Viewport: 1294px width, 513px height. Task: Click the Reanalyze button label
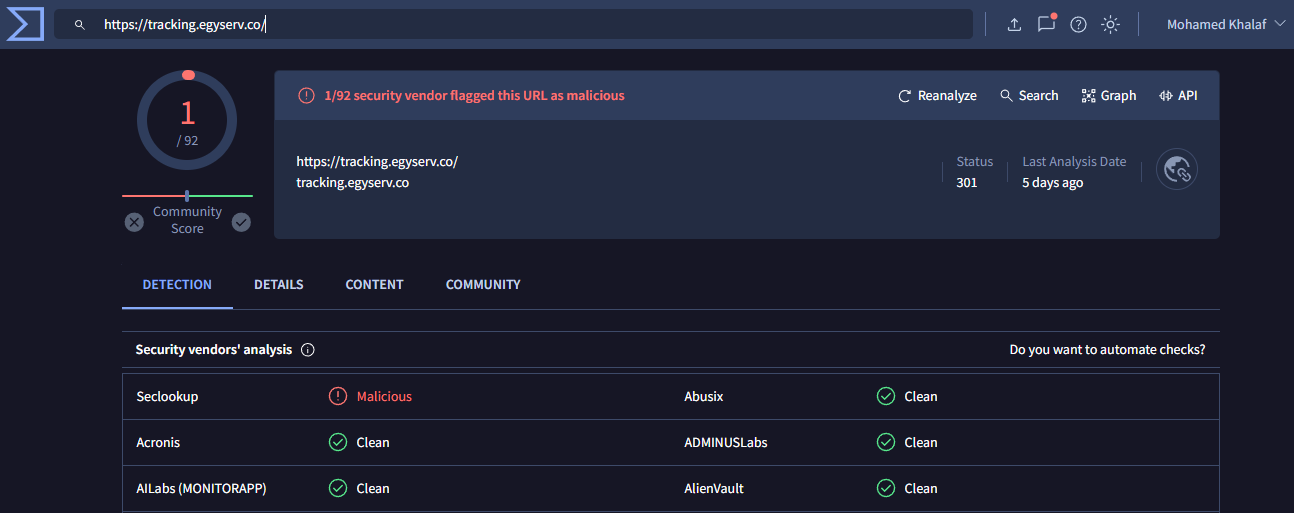point(947,96)
